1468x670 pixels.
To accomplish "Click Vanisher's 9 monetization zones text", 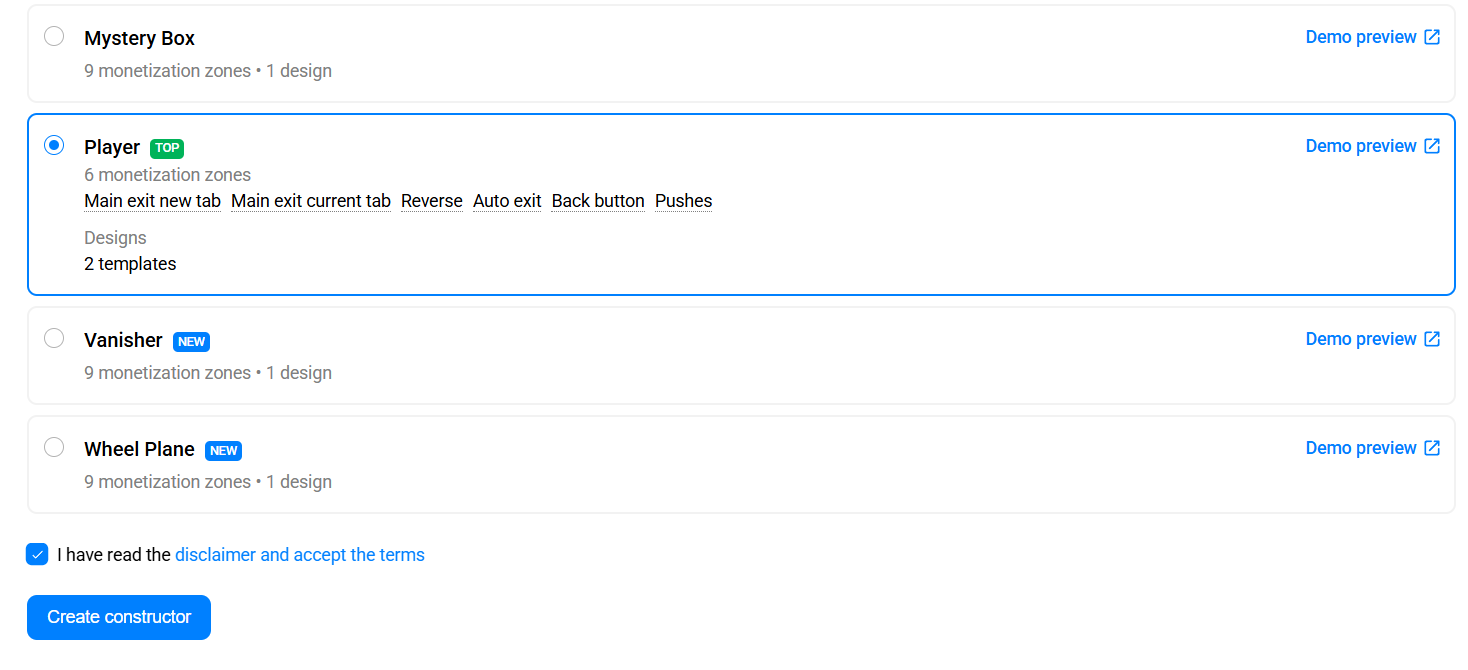I will tap(167, 373).
